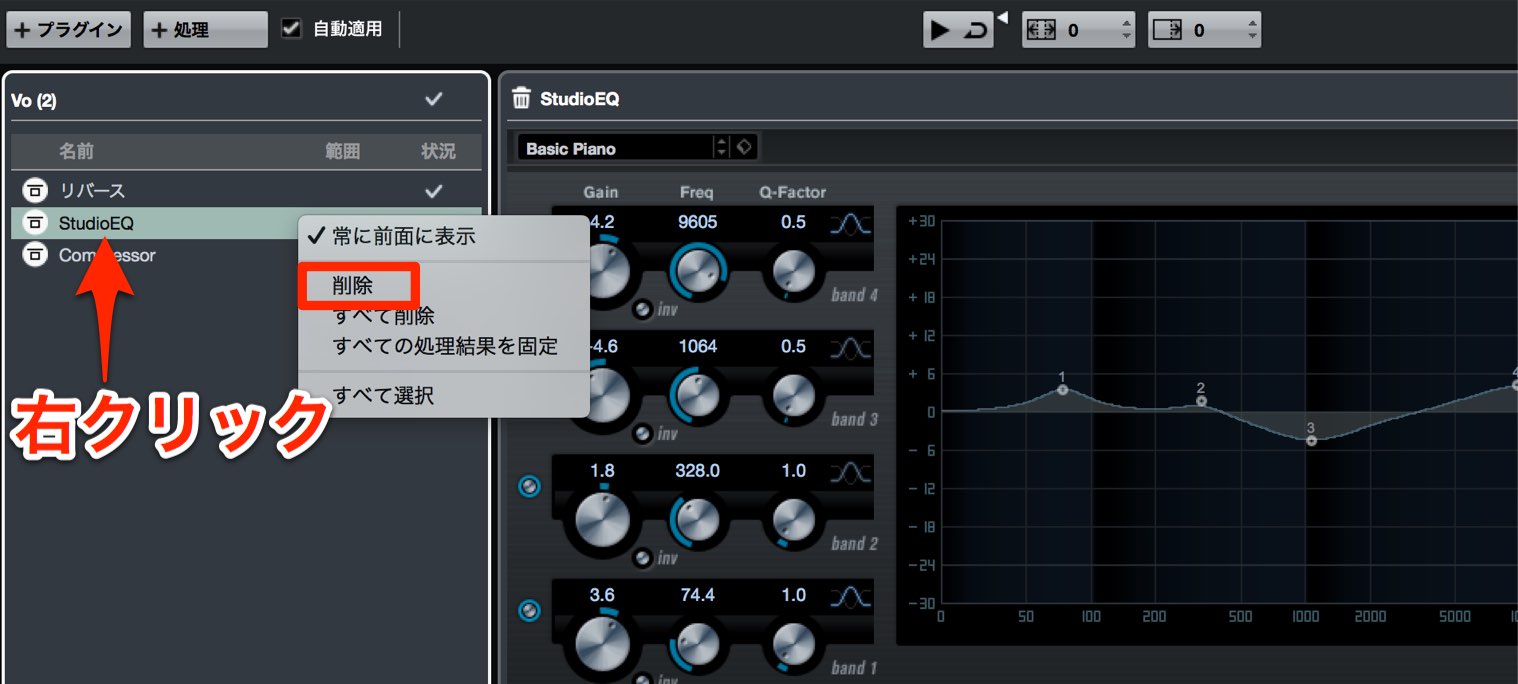This screenshot has height=684, width=1518.
Task: Click the band 3 Q-Factor knob
Action: coord(794,394)
